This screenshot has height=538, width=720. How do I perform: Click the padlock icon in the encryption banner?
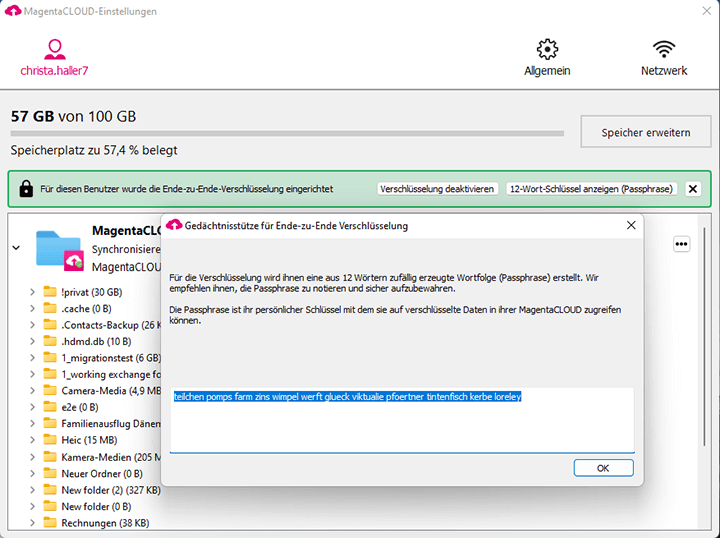coord(26,189)
